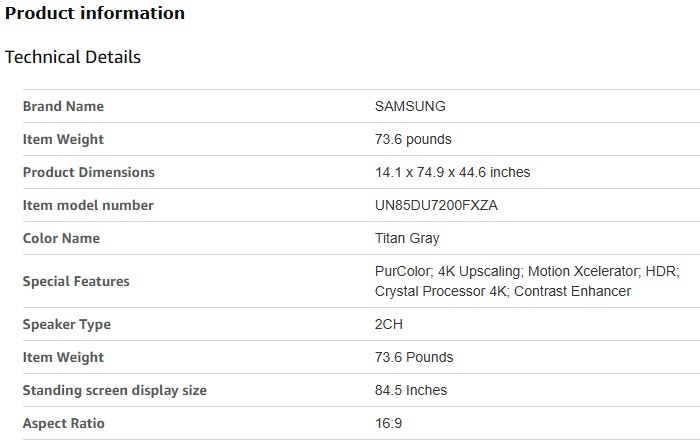The image size is (700, 445).
Task: Click the 14.1 x 74.9 x 44.6 inches value
Action: [452, 172]
